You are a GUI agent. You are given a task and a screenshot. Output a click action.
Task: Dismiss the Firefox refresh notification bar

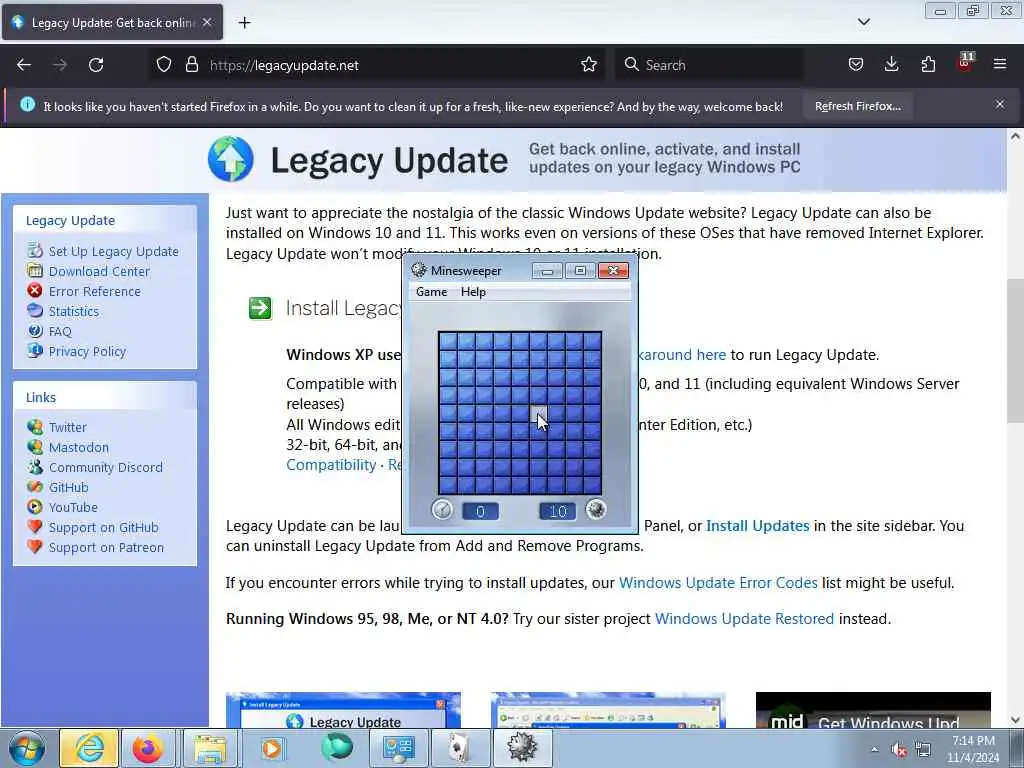point(1000,104)
